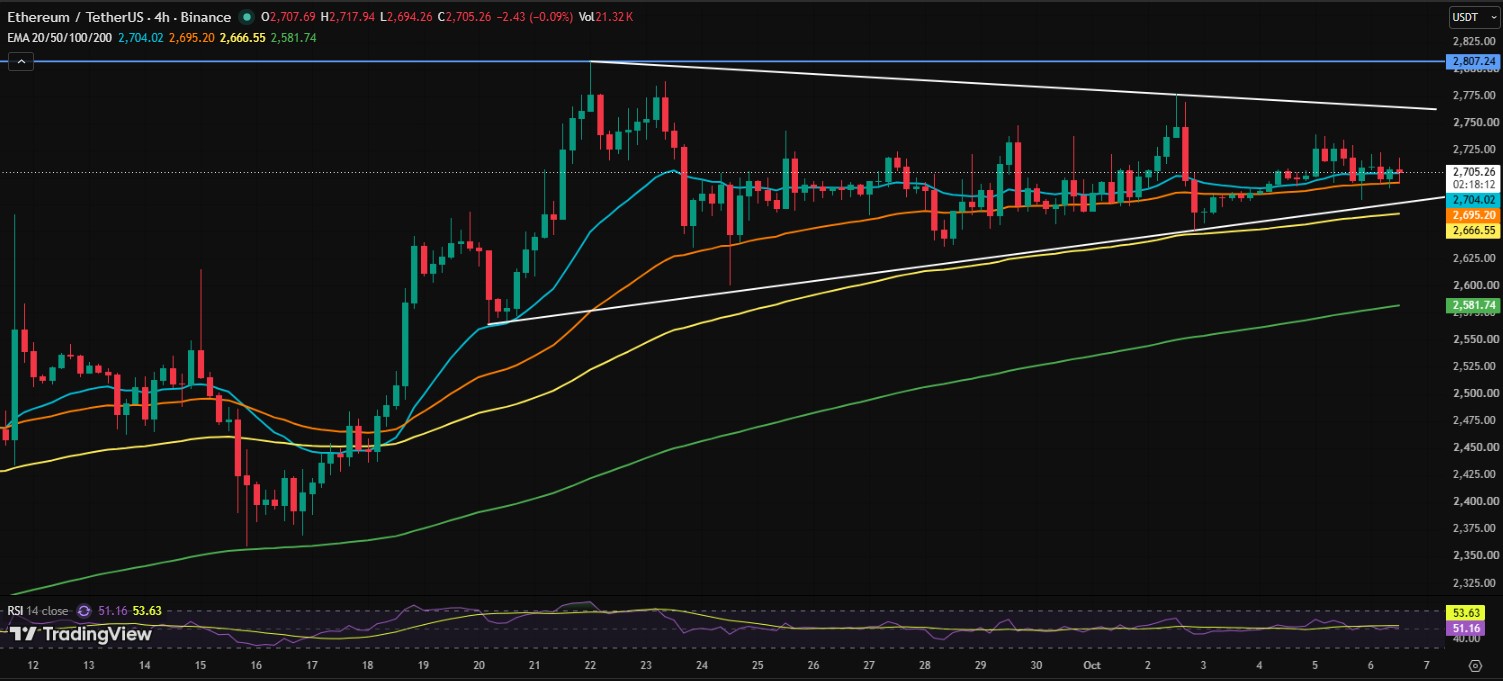Open the USDT currency dropdown
Screen dimensions: 1503x681
(x=1474, y=17)
